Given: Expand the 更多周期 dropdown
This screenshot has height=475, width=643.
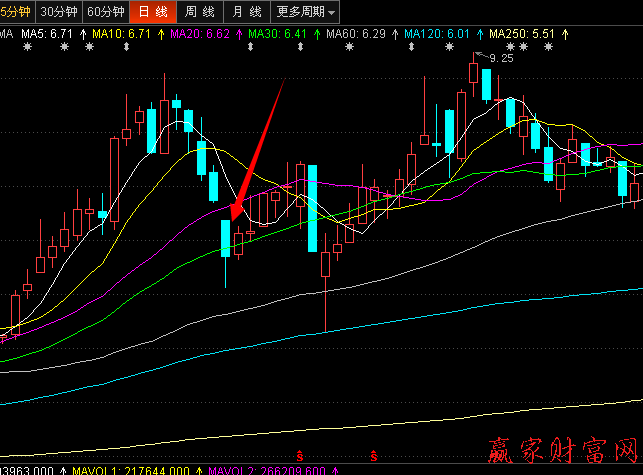Looking at the screenshot, I should [305, 12].
